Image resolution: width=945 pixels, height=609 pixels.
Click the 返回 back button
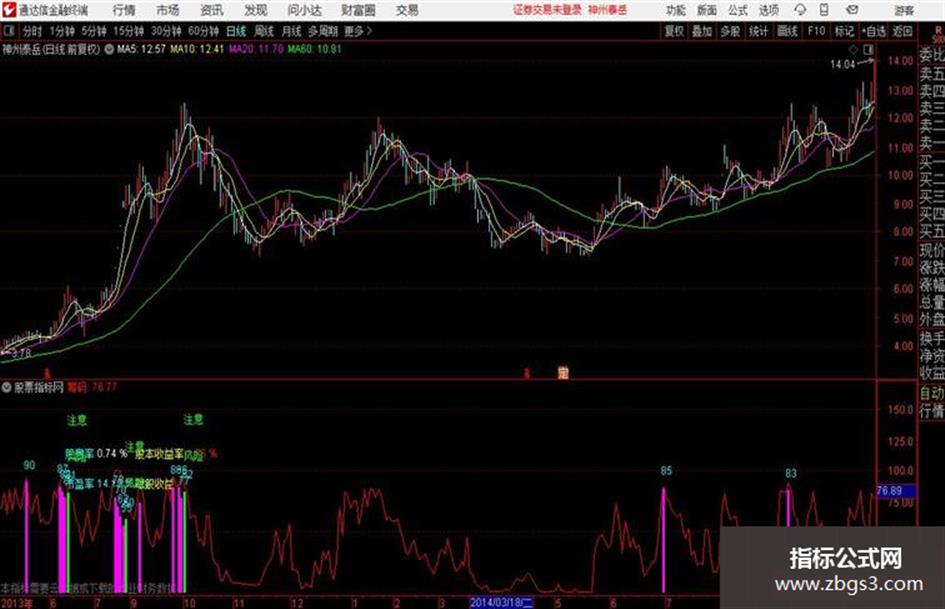tap(902, 31)
